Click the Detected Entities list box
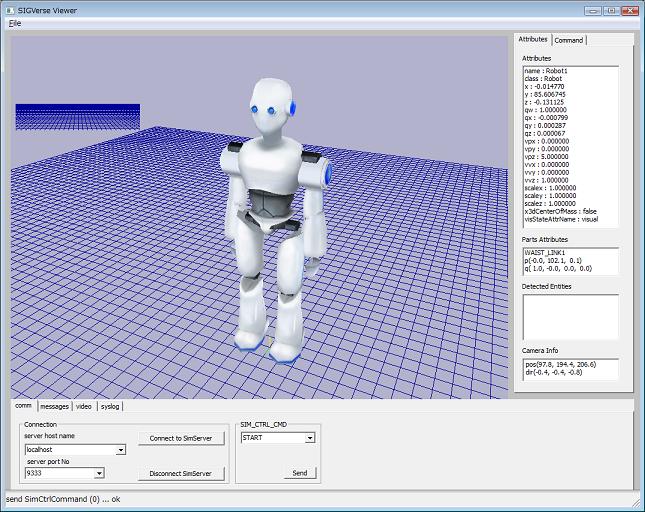 pos(570,316)
